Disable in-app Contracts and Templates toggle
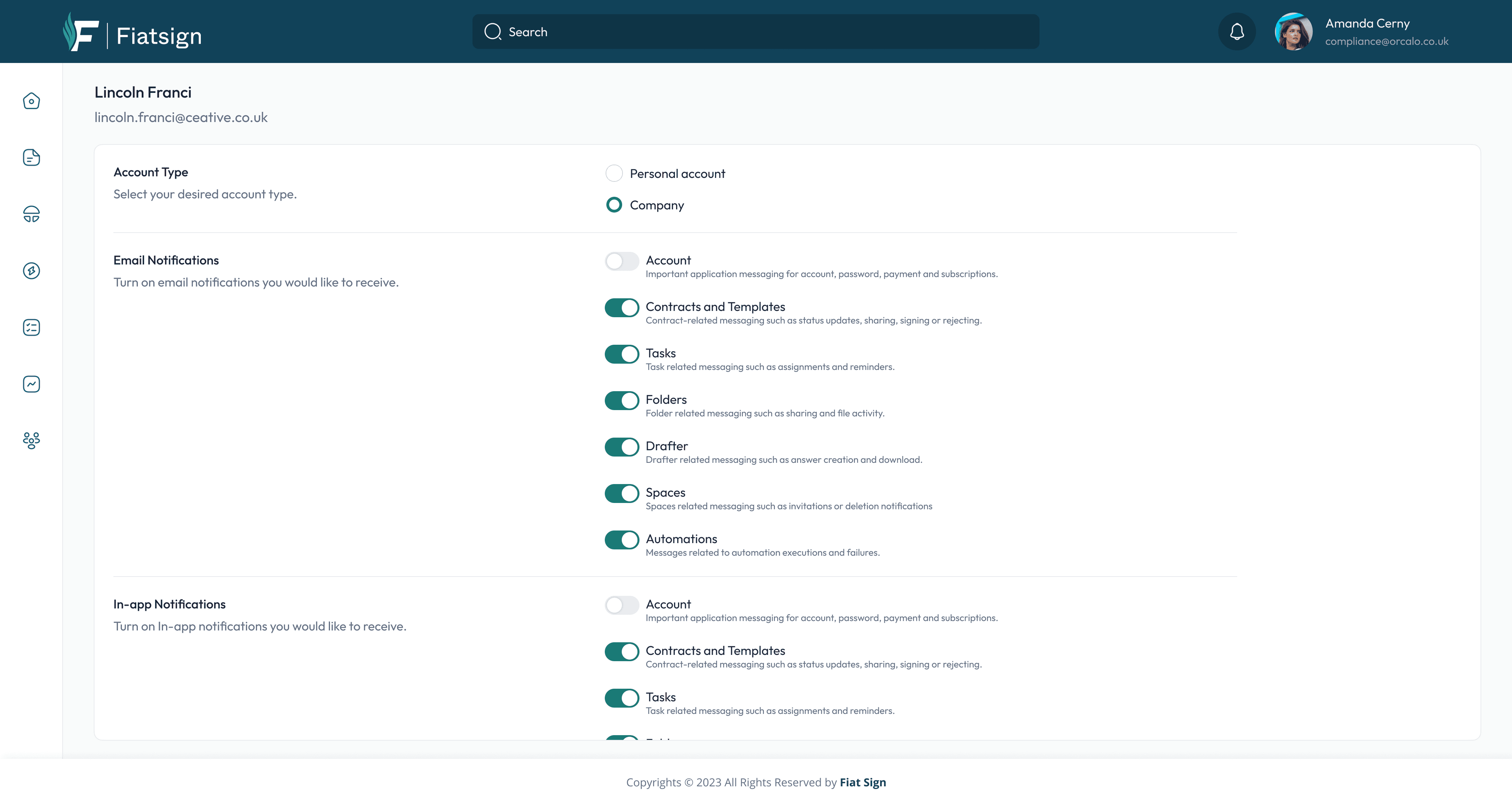The width and height of the screenshot is (1512, 806). coord(622,651)
